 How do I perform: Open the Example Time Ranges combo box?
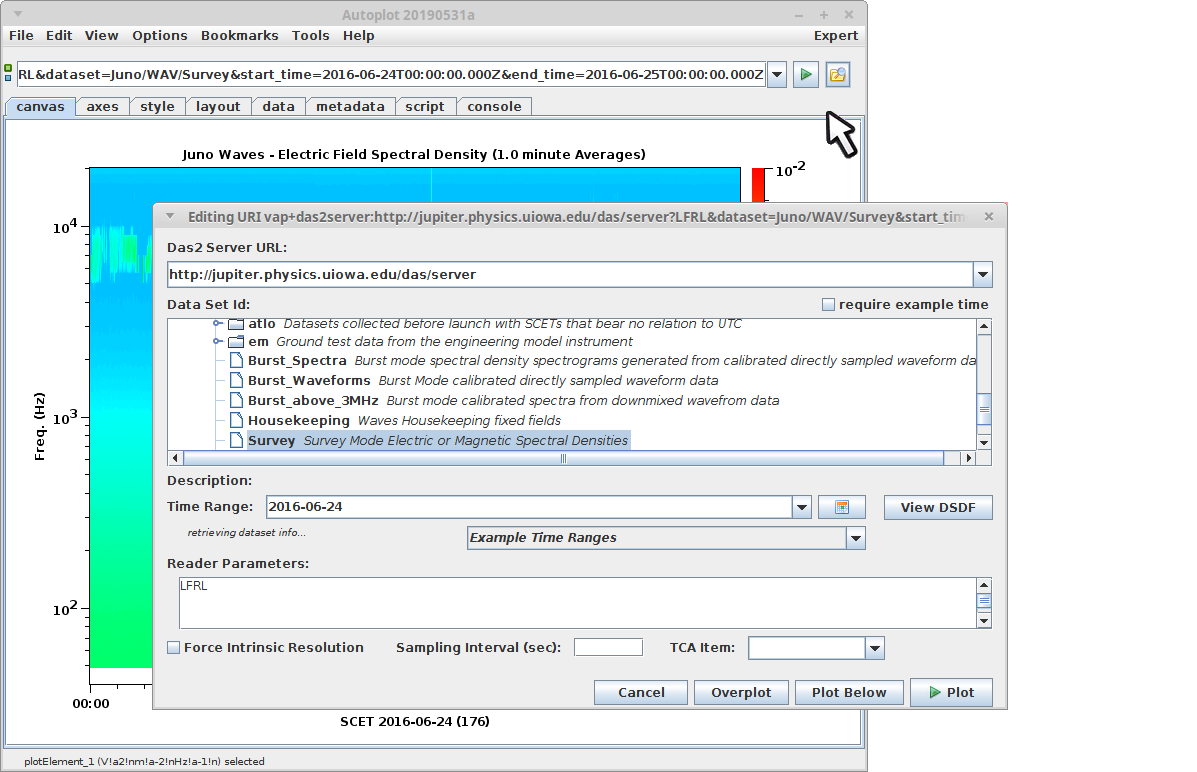click(x=666, y=538)
